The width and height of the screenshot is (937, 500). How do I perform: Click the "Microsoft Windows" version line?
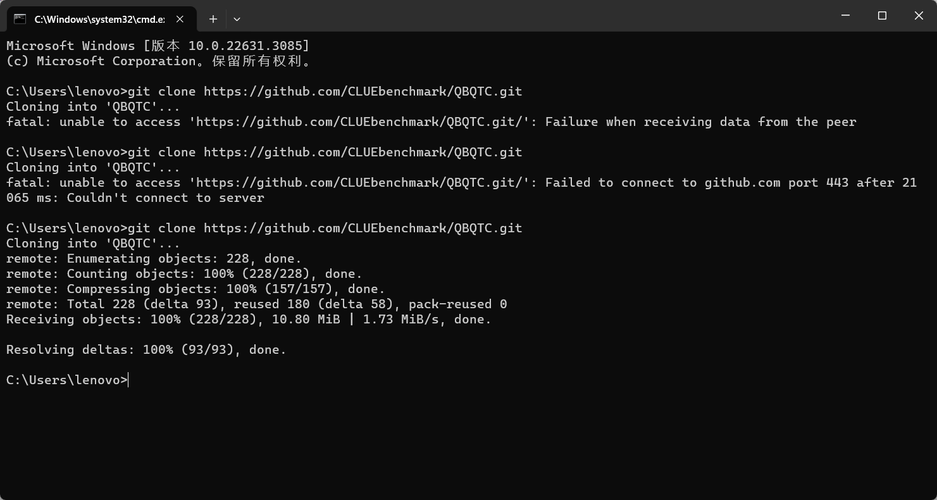[157, 46]
